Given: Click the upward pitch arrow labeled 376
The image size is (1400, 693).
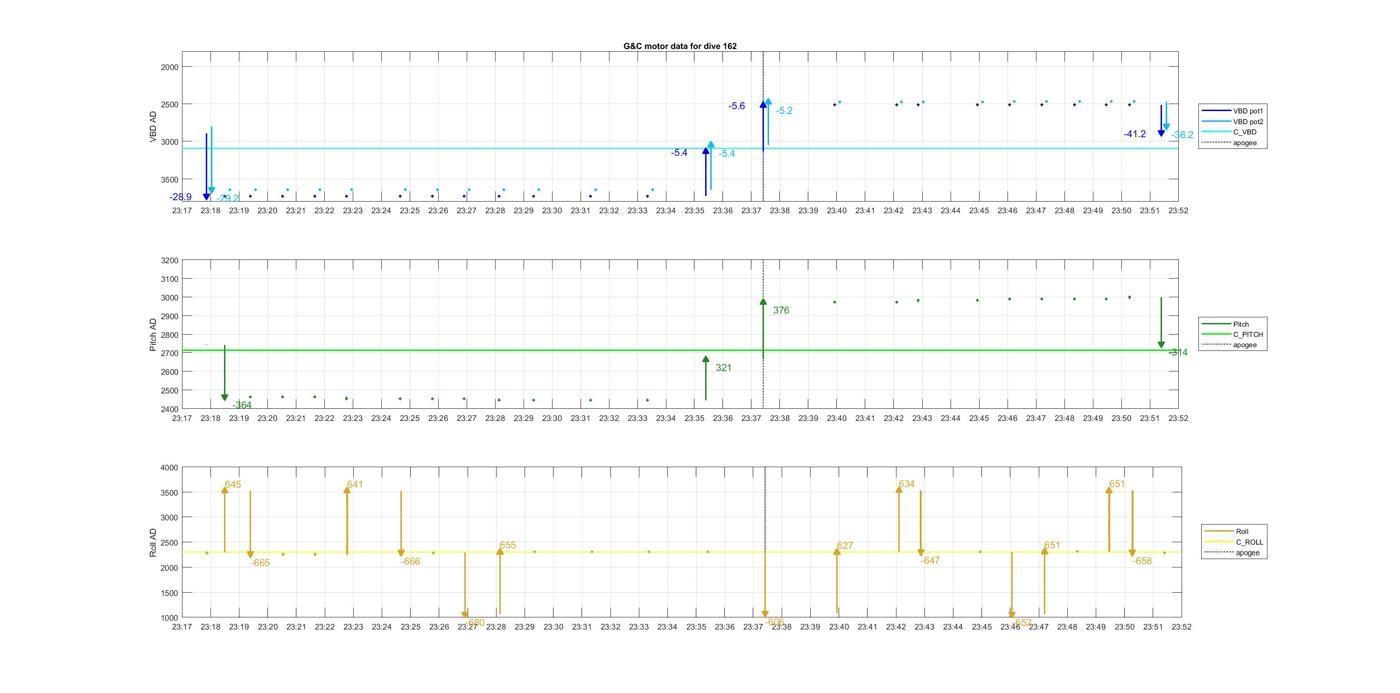Looking at the screenshot, I should [x=763, y=330].
